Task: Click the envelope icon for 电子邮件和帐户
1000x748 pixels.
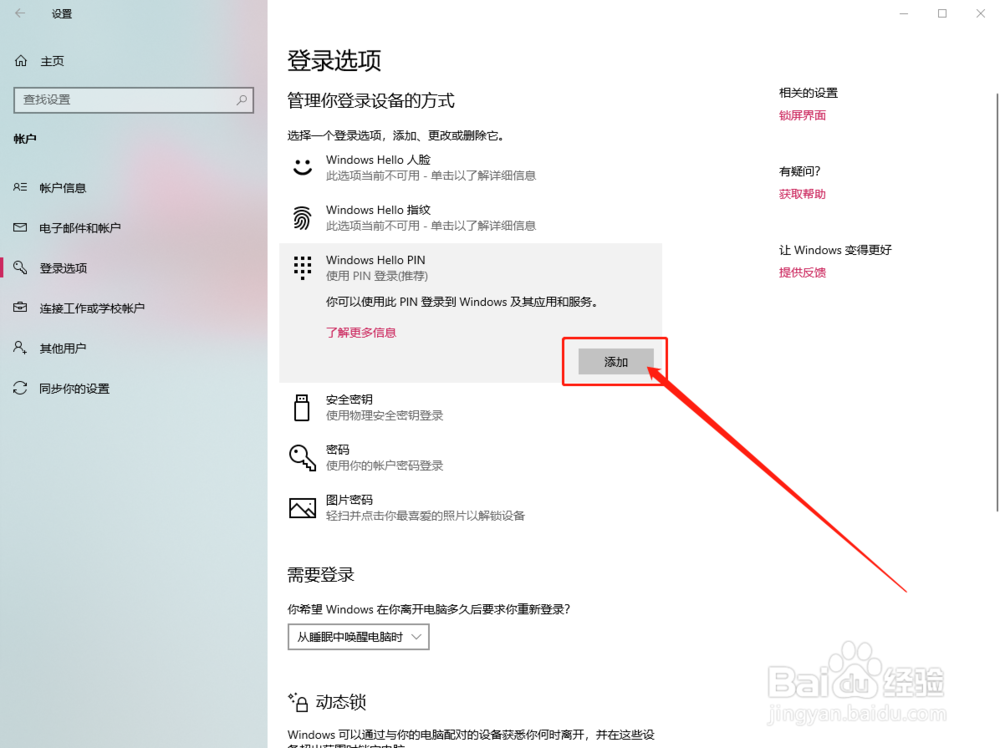Action: (x=20, y=228)
